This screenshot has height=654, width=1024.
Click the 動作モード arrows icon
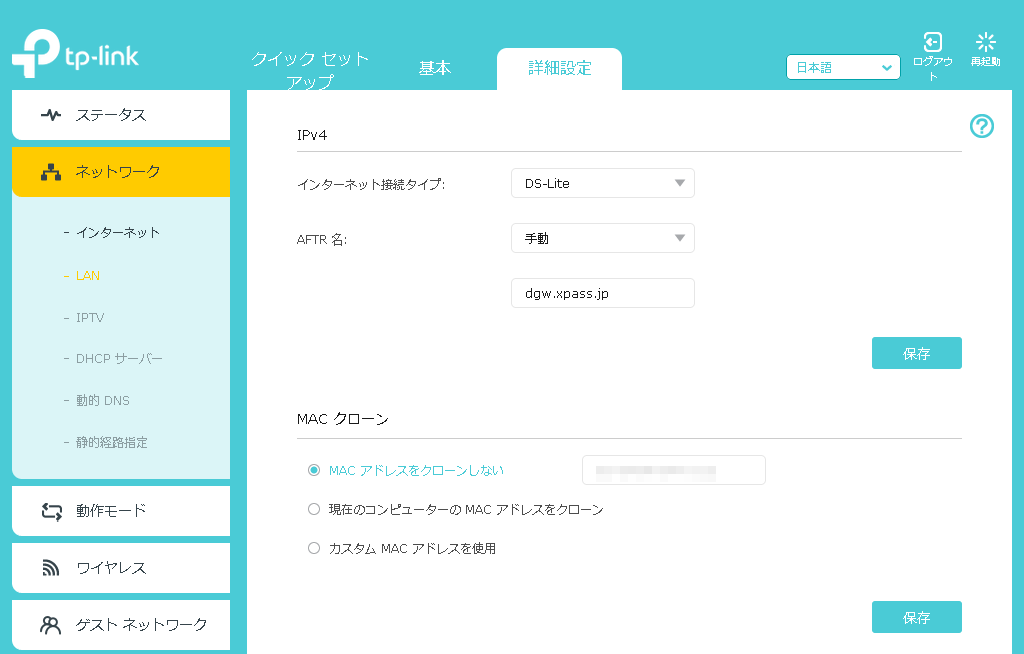pos(51,511)
